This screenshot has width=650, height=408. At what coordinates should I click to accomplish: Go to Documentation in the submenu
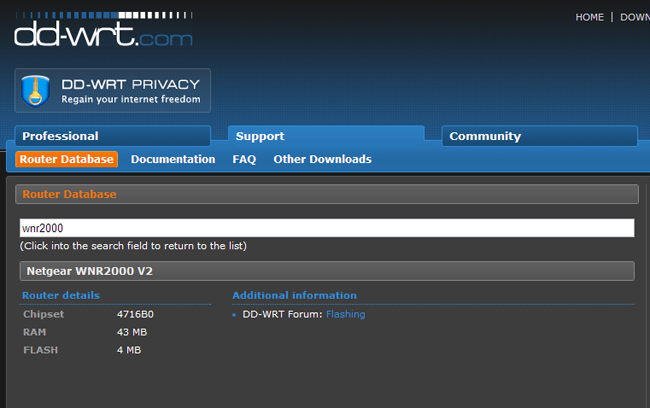[x=173, y=159]
